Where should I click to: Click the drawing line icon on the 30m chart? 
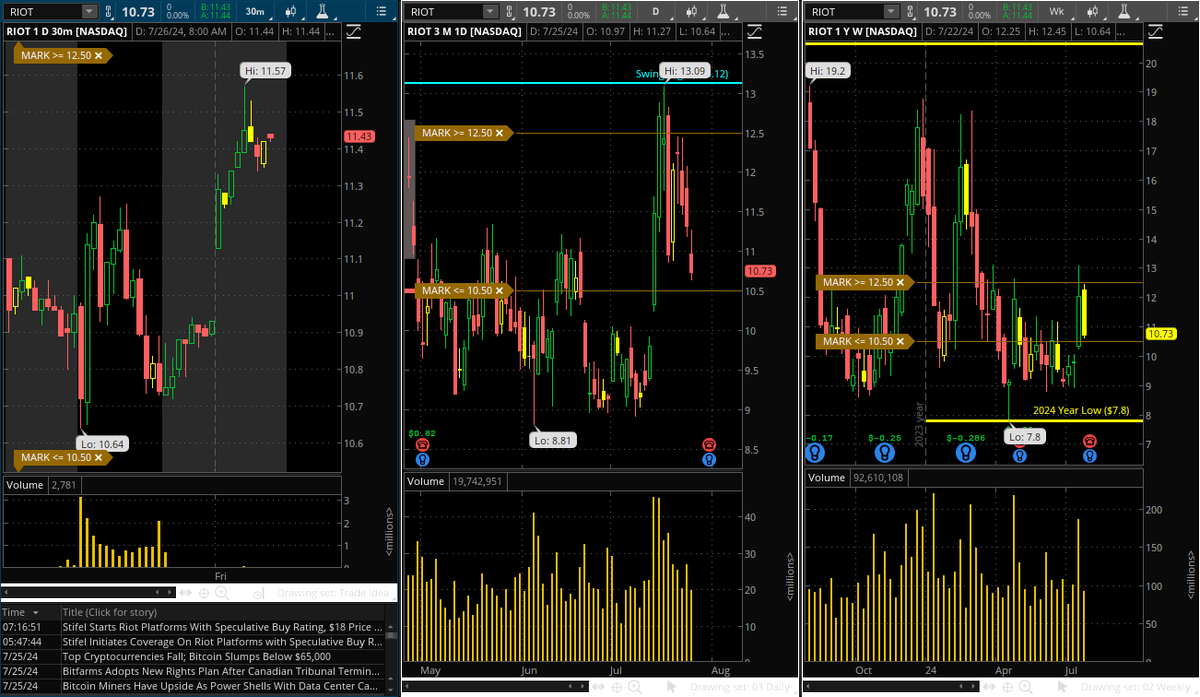[354, 32]
